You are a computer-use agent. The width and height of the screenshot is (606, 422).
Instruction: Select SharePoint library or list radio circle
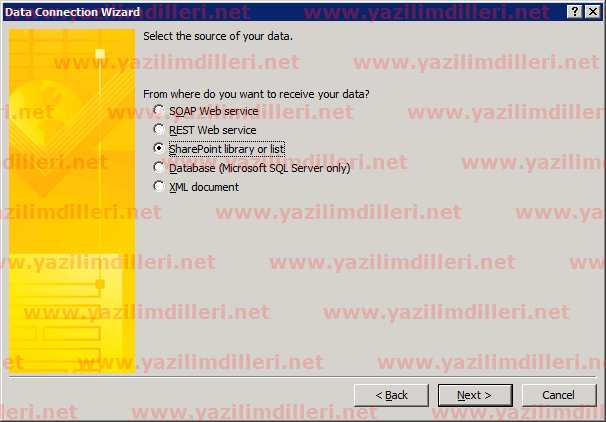(159, 148)
